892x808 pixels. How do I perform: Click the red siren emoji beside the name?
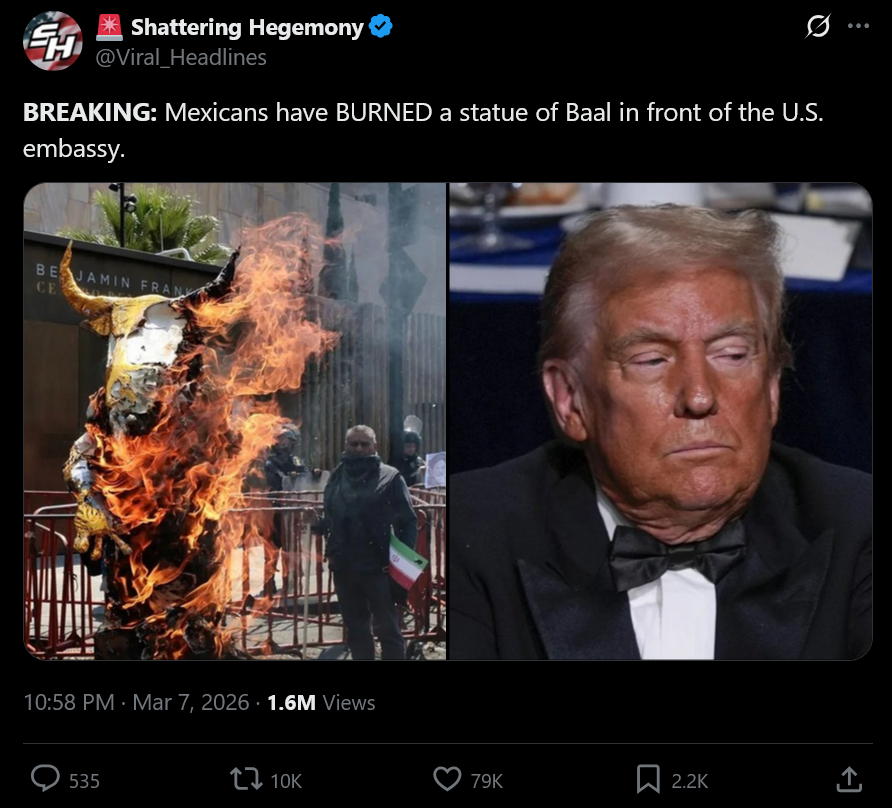point(109,27)
